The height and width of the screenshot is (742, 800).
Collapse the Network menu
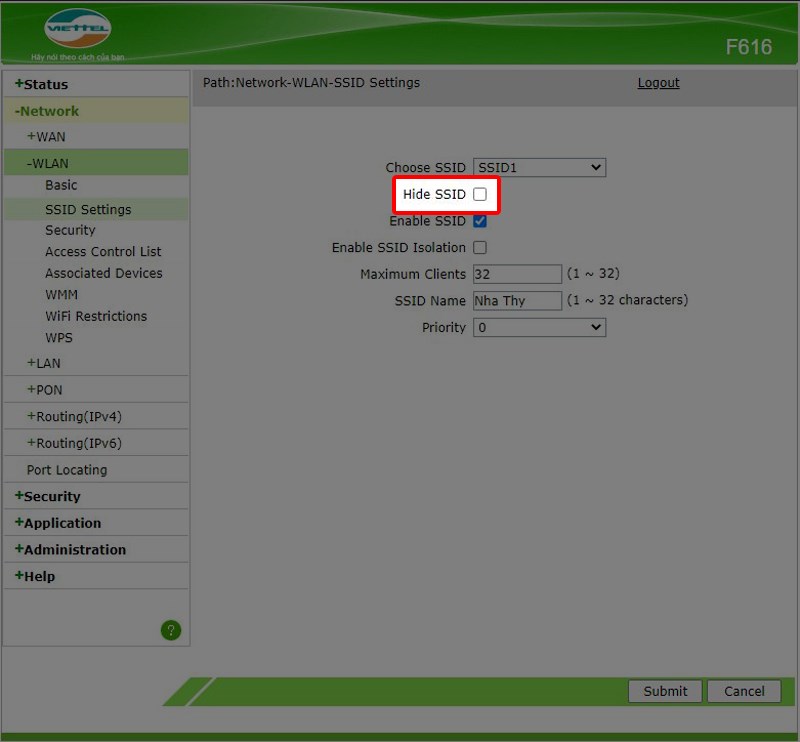[46, 111]
